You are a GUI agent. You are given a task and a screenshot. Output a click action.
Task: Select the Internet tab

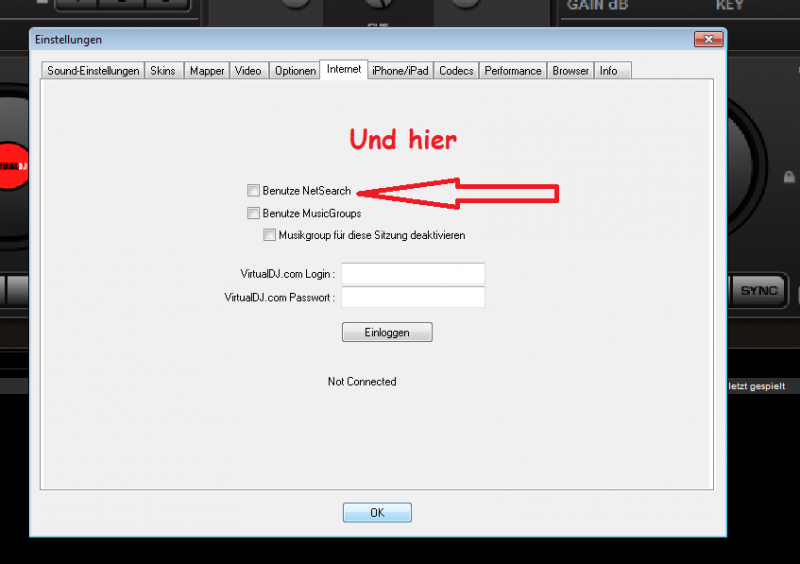click(344, 69)
